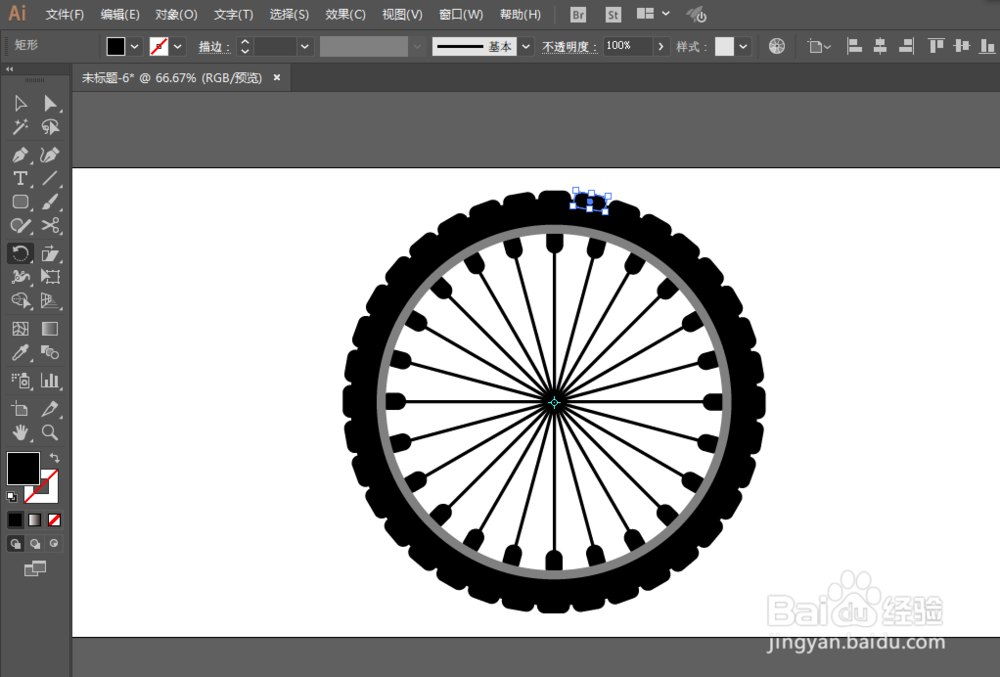Select the Paintbrush tool

click(x=50, y=202)
